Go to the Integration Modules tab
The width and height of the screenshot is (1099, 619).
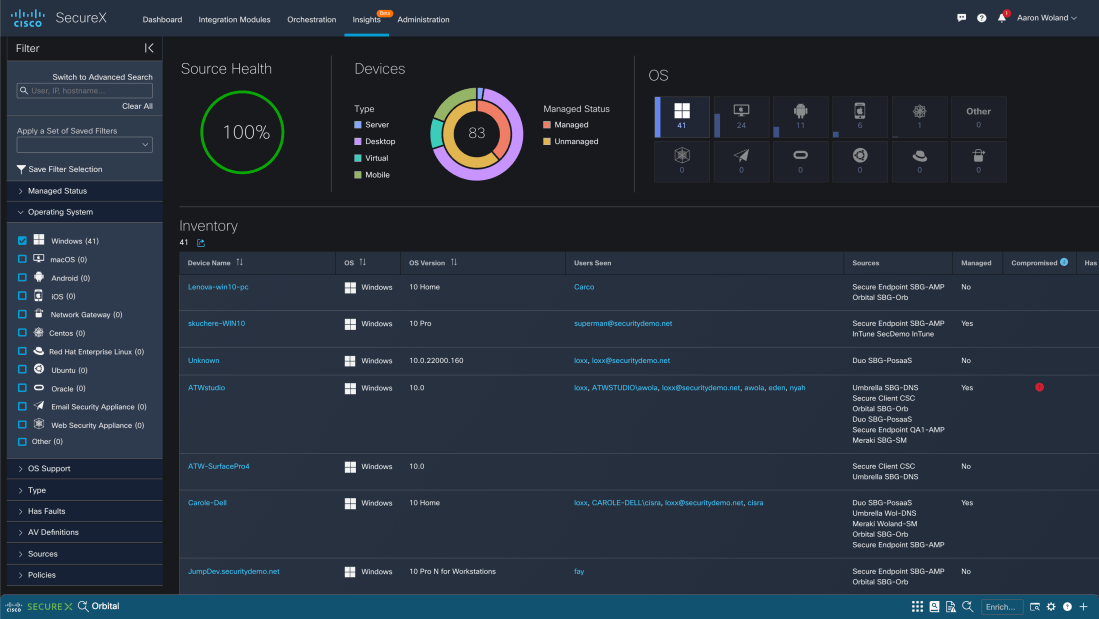pos(234,19)
